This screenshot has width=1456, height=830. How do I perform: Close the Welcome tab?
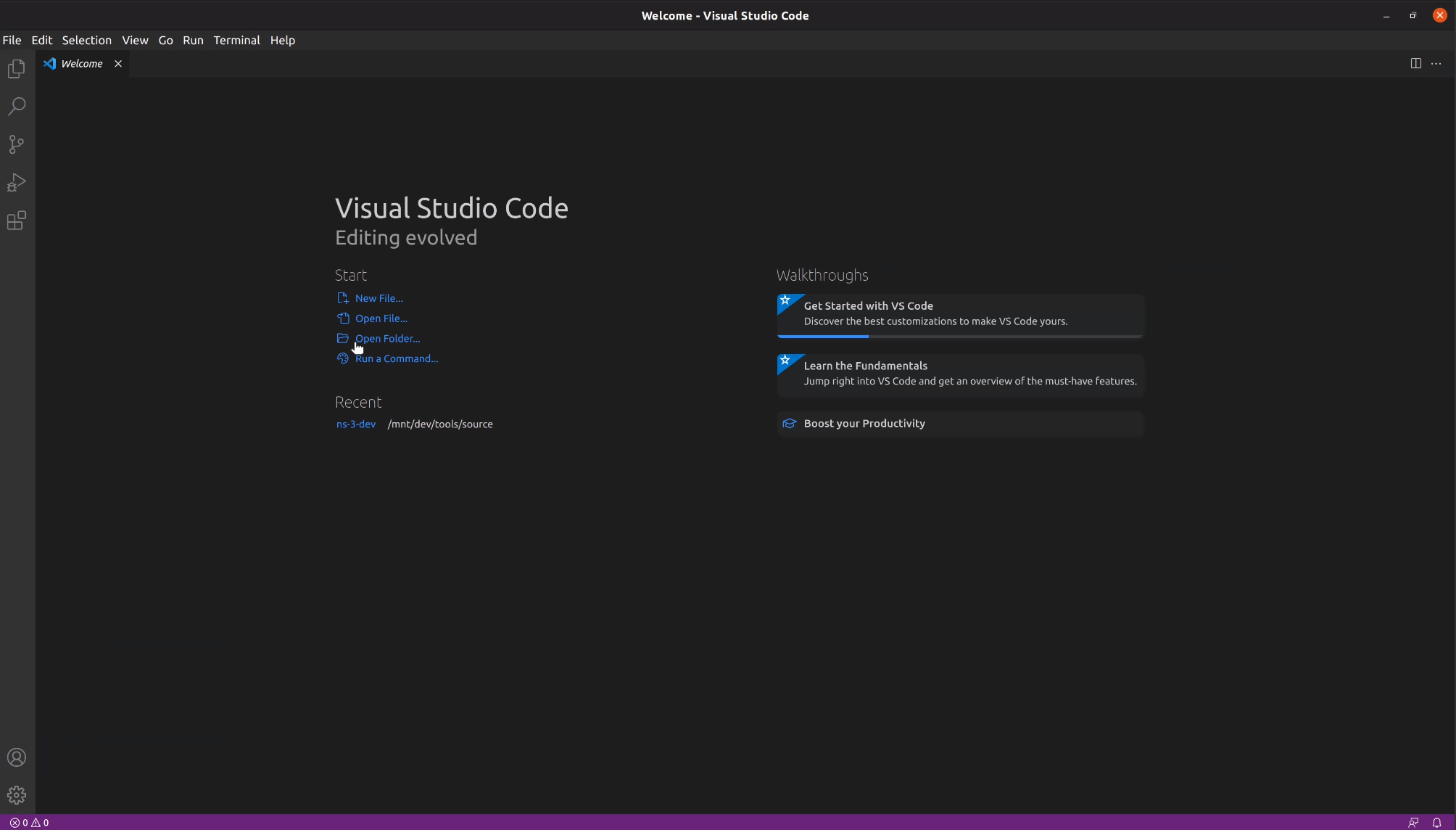118,64
